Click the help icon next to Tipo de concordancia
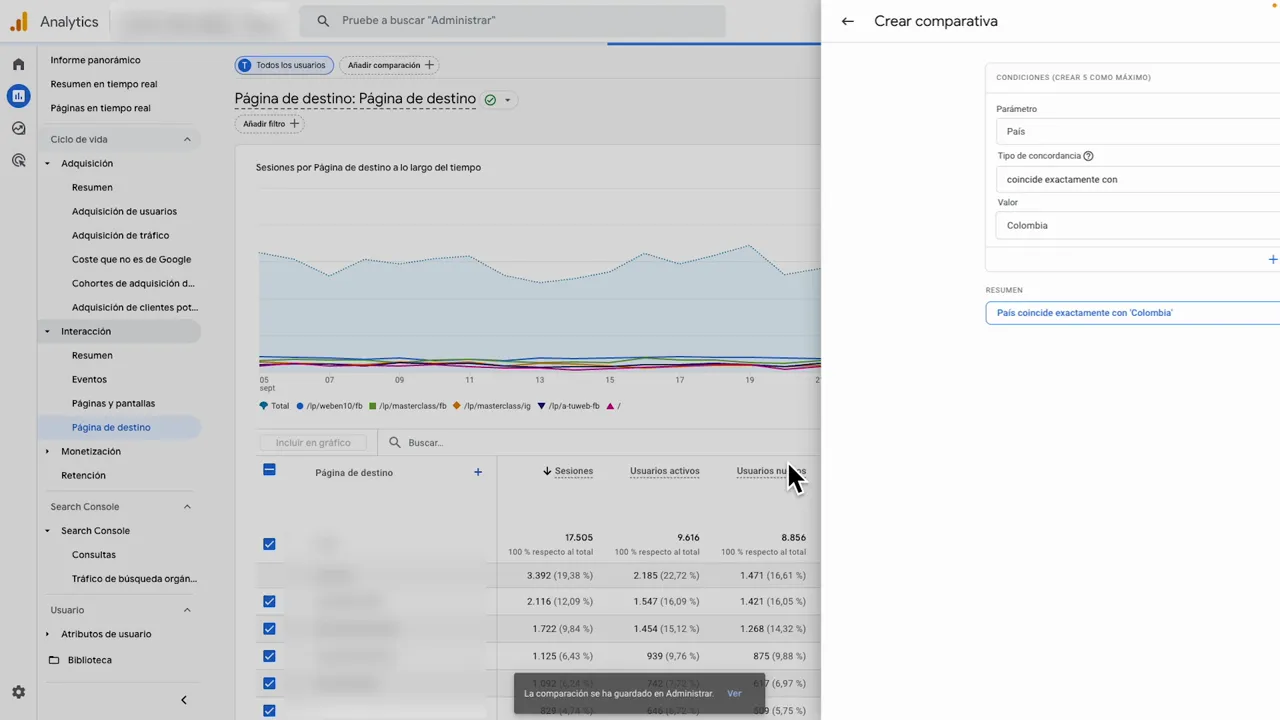Viewport: 1280px width, 720px height. [x=1089, y=156]
